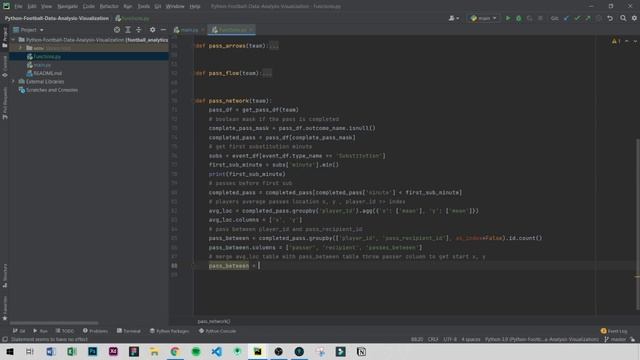640x360 pixels.
Task: Open IDE settings gear in top-right toolbar
Action: point(634,18)
